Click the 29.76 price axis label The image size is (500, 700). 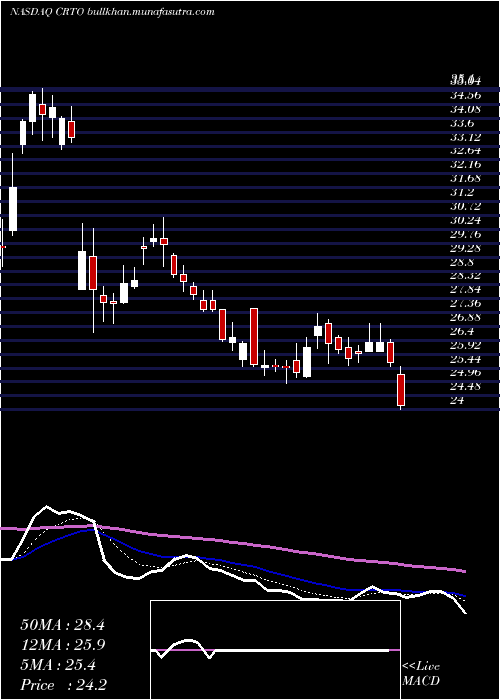[x=465, y=234]
